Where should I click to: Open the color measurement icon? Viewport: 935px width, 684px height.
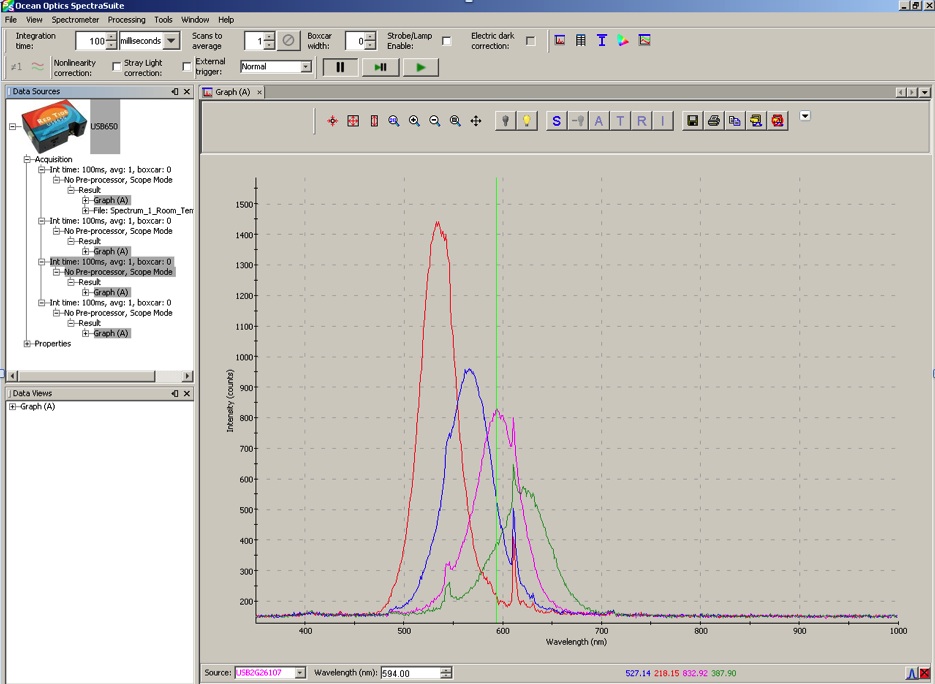(x=623, y=41)
